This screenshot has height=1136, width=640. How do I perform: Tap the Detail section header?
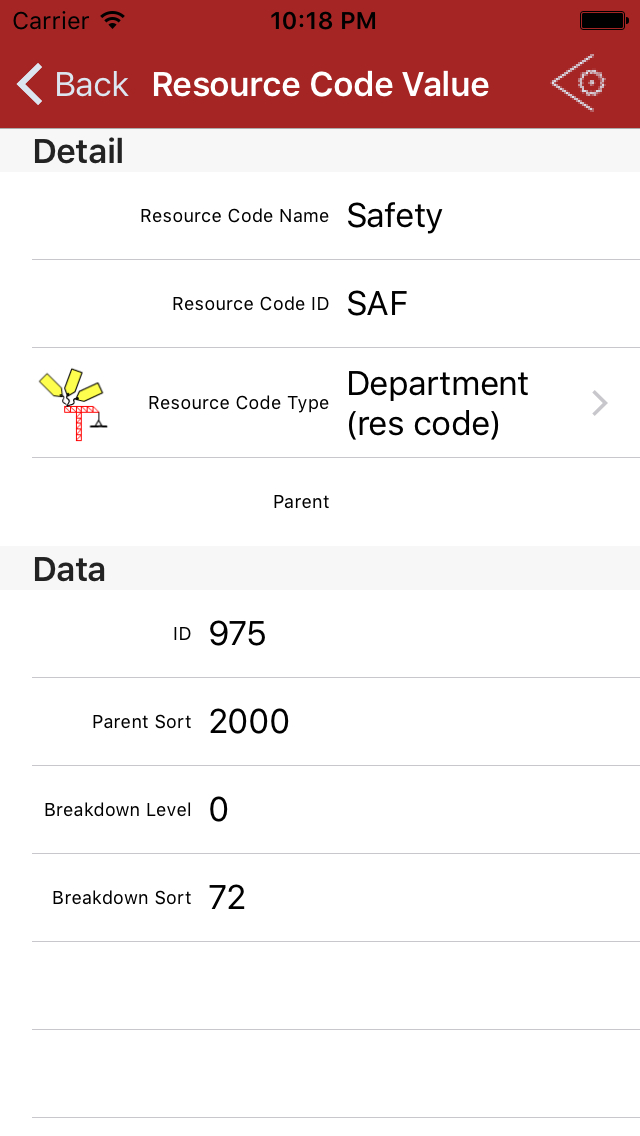pos(79,151)
